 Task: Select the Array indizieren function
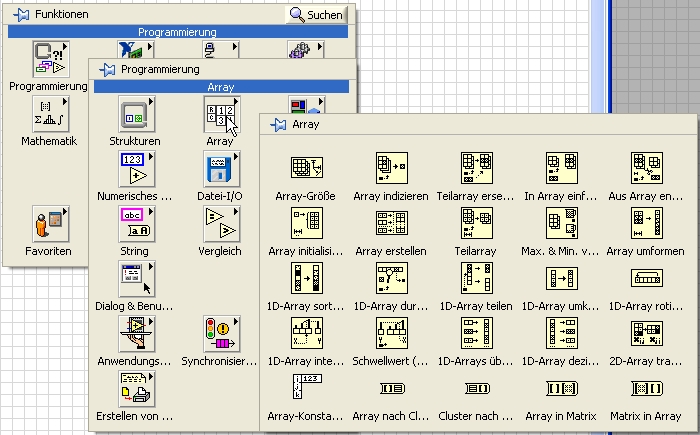(x=392, y=168)
